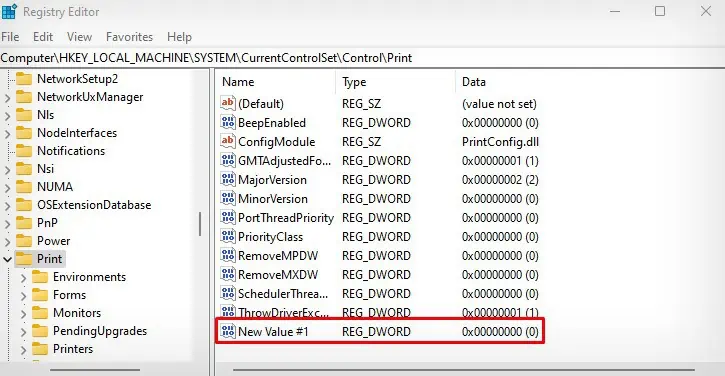Click the Environments folder icon
Image resolution: width=725 pixels, height=376 pixels.
point(40,277)
